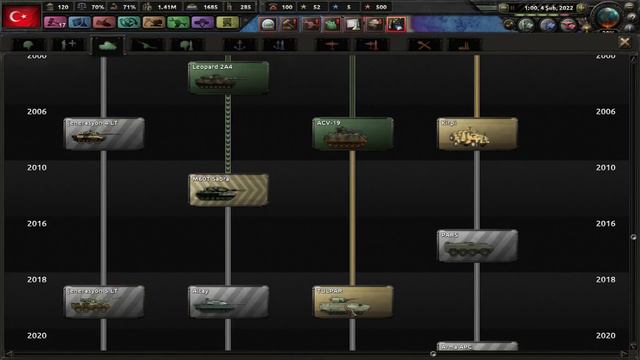Select the air doctrine research category
Image resolution: width=640 pixels, height=360 pixels.
(371, 45)
